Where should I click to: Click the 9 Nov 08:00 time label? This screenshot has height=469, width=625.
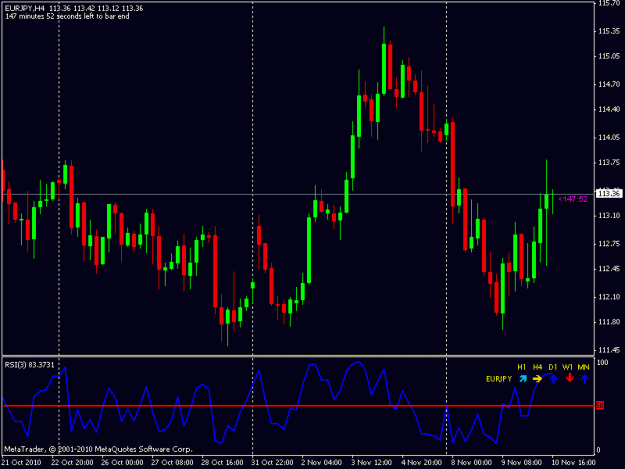[x=521, y=463]
